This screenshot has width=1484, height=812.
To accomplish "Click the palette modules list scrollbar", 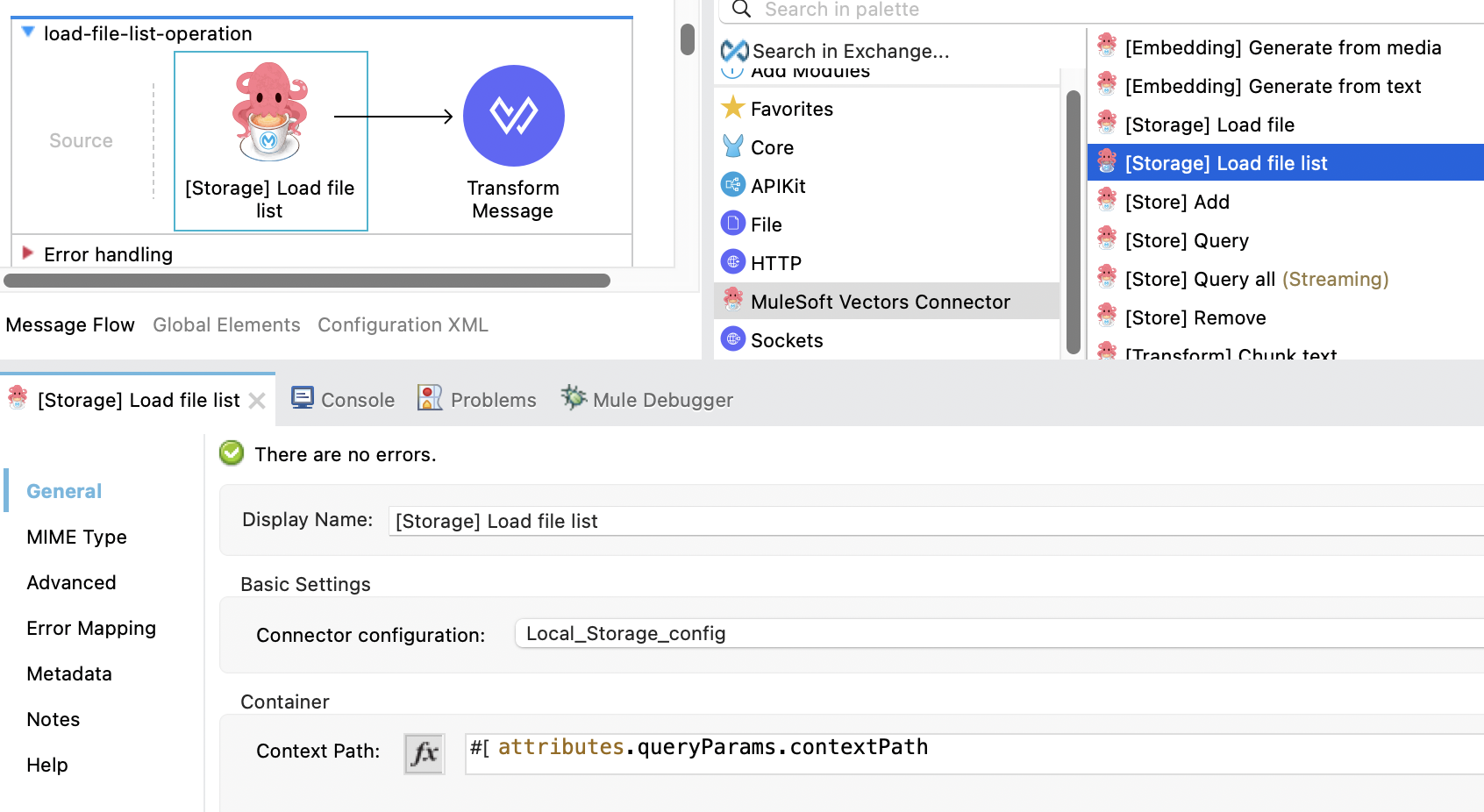I will pyautogui.click(x=1074, y=222).
